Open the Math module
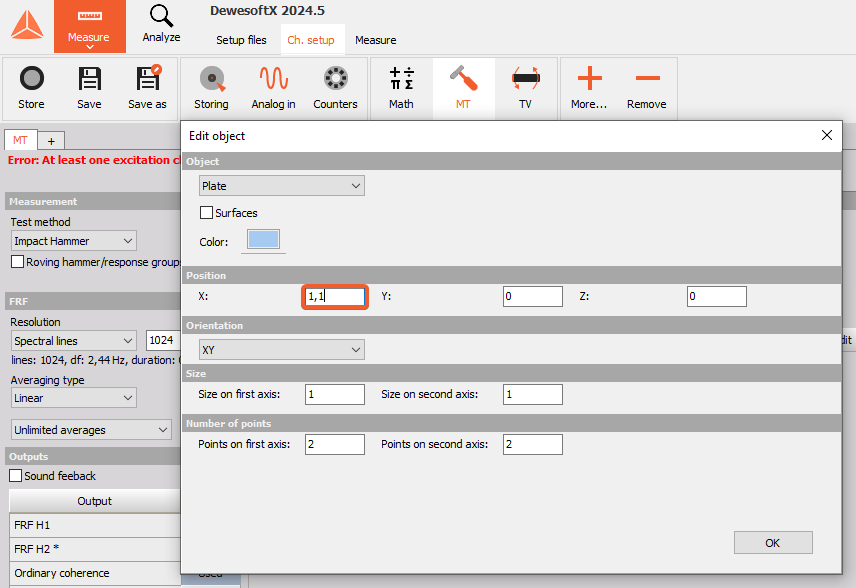Screen dimensions: 856x588 401,88
